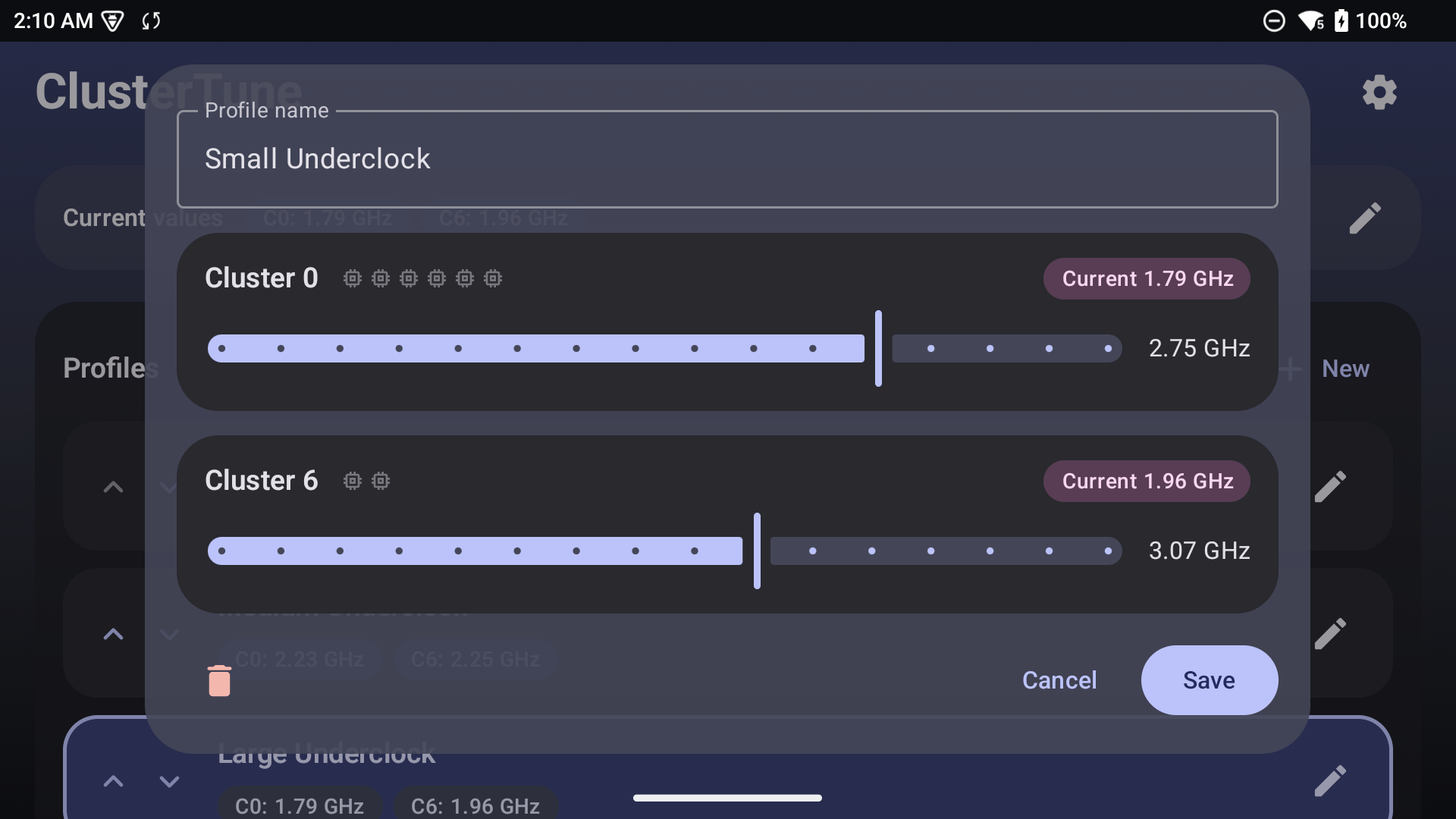
Task: Click the Cluster 0 heading
Action: [262, 278]
